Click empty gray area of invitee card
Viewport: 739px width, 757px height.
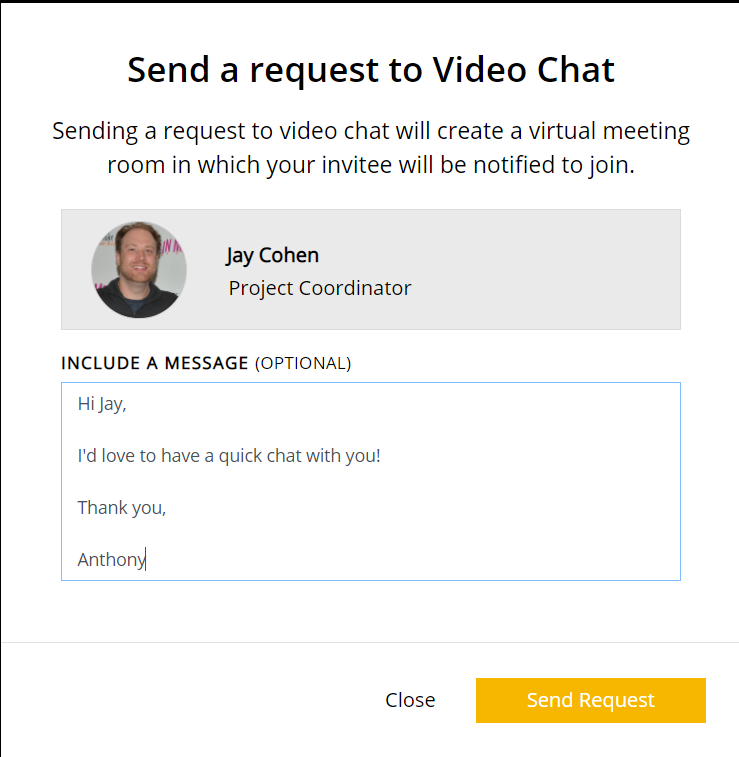[545, 269]
